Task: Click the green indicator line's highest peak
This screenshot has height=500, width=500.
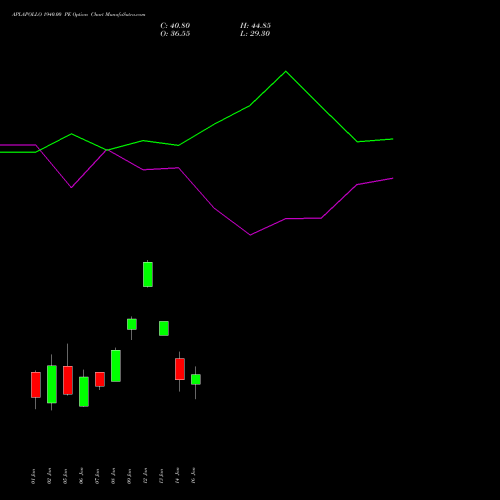Action: pyautogui.click(x=286, y=71)
